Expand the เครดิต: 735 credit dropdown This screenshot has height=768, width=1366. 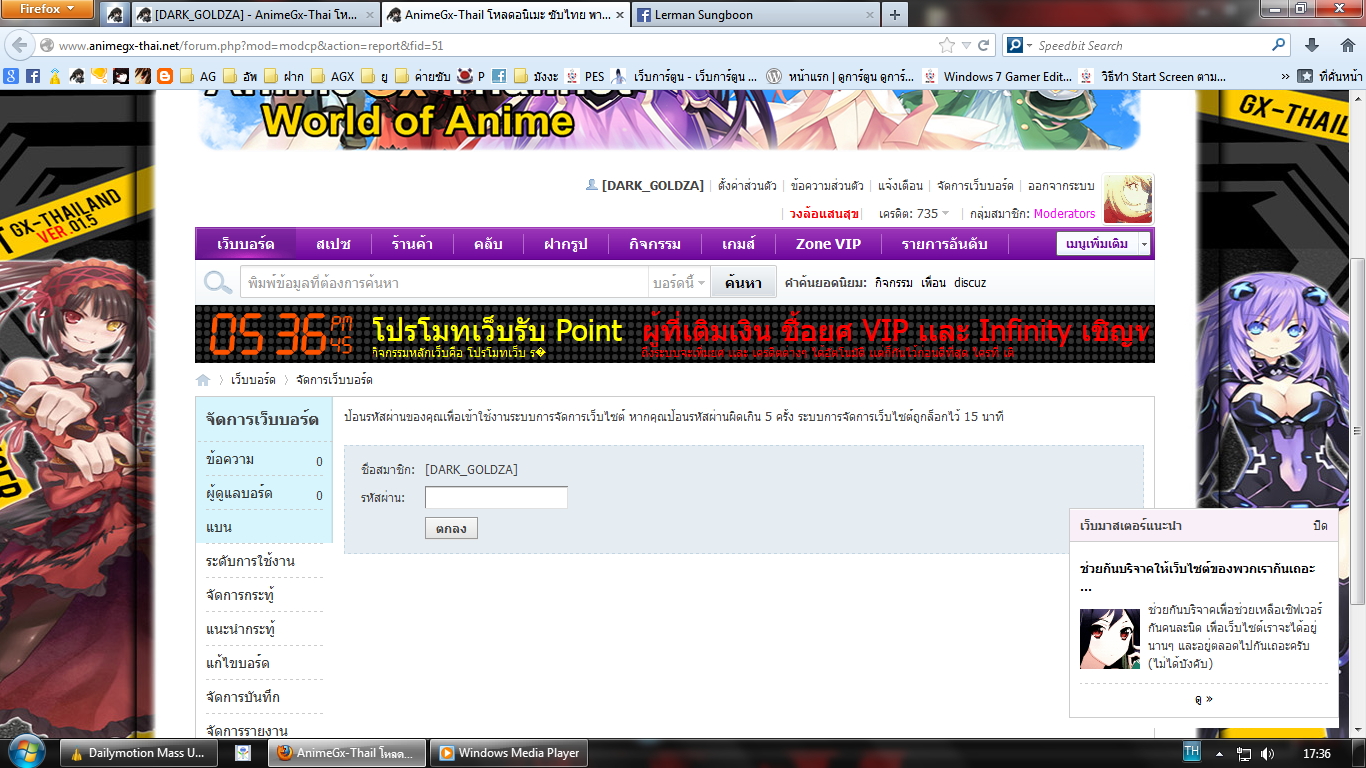pos(915,213)
